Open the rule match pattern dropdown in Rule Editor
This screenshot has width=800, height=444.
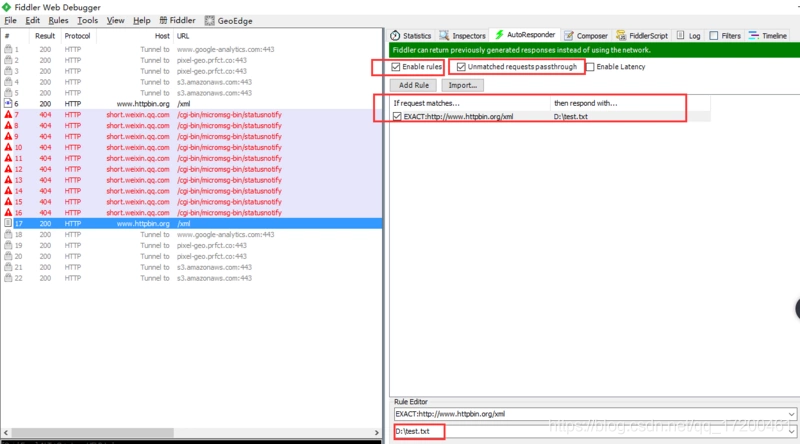click(x=791, y=414)
